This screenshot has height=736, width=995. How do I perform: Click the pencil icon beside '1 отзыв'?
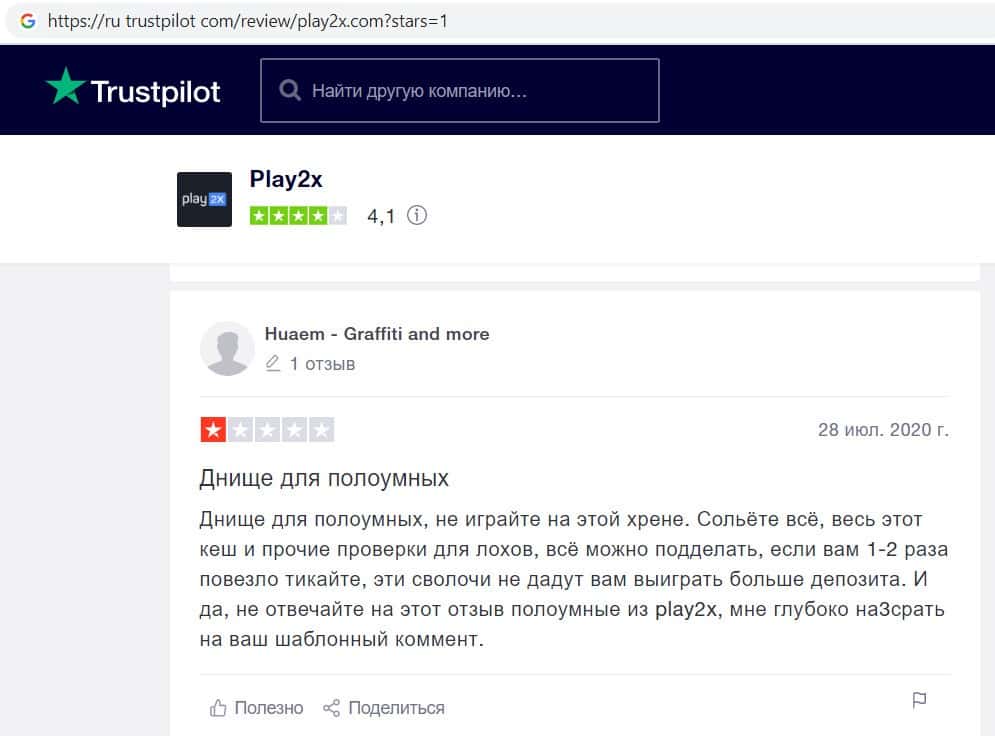[273, 364]
